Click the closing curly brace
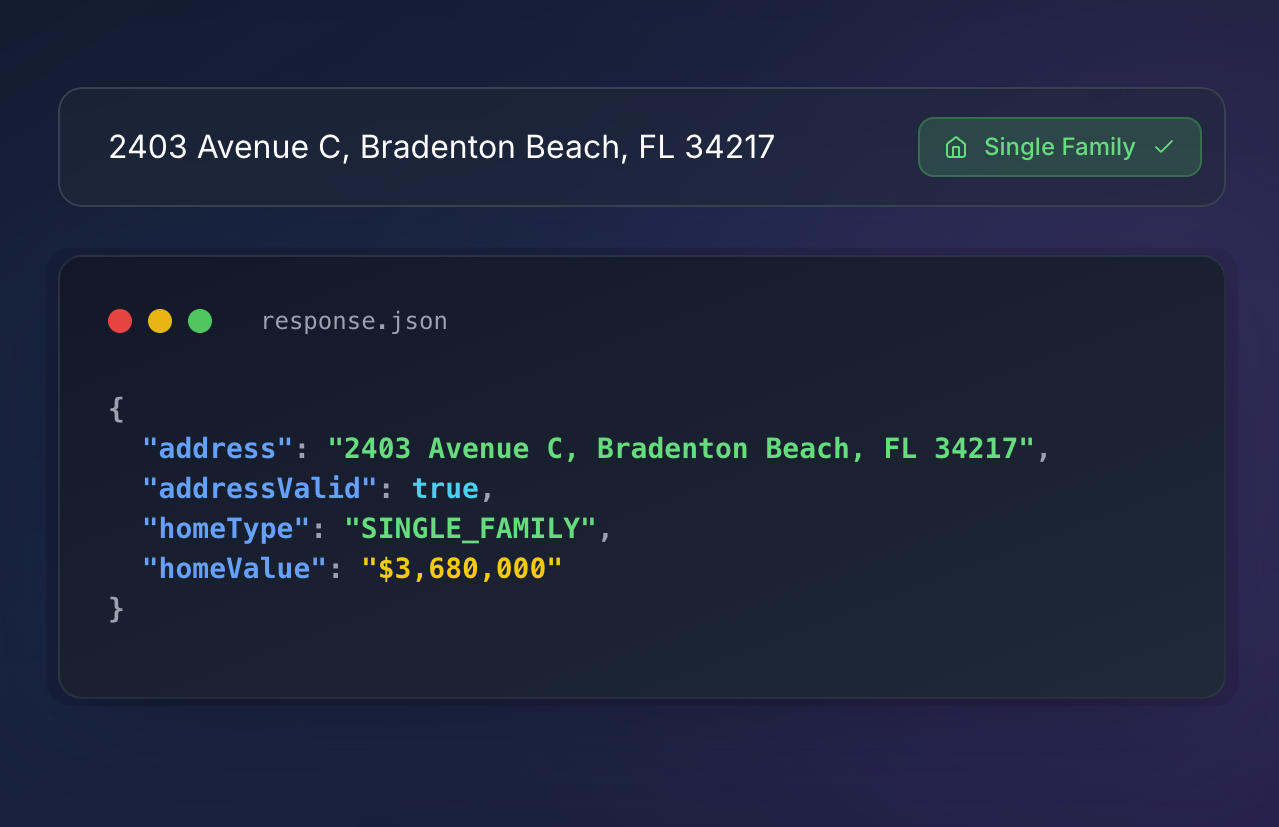 point(116,609)
